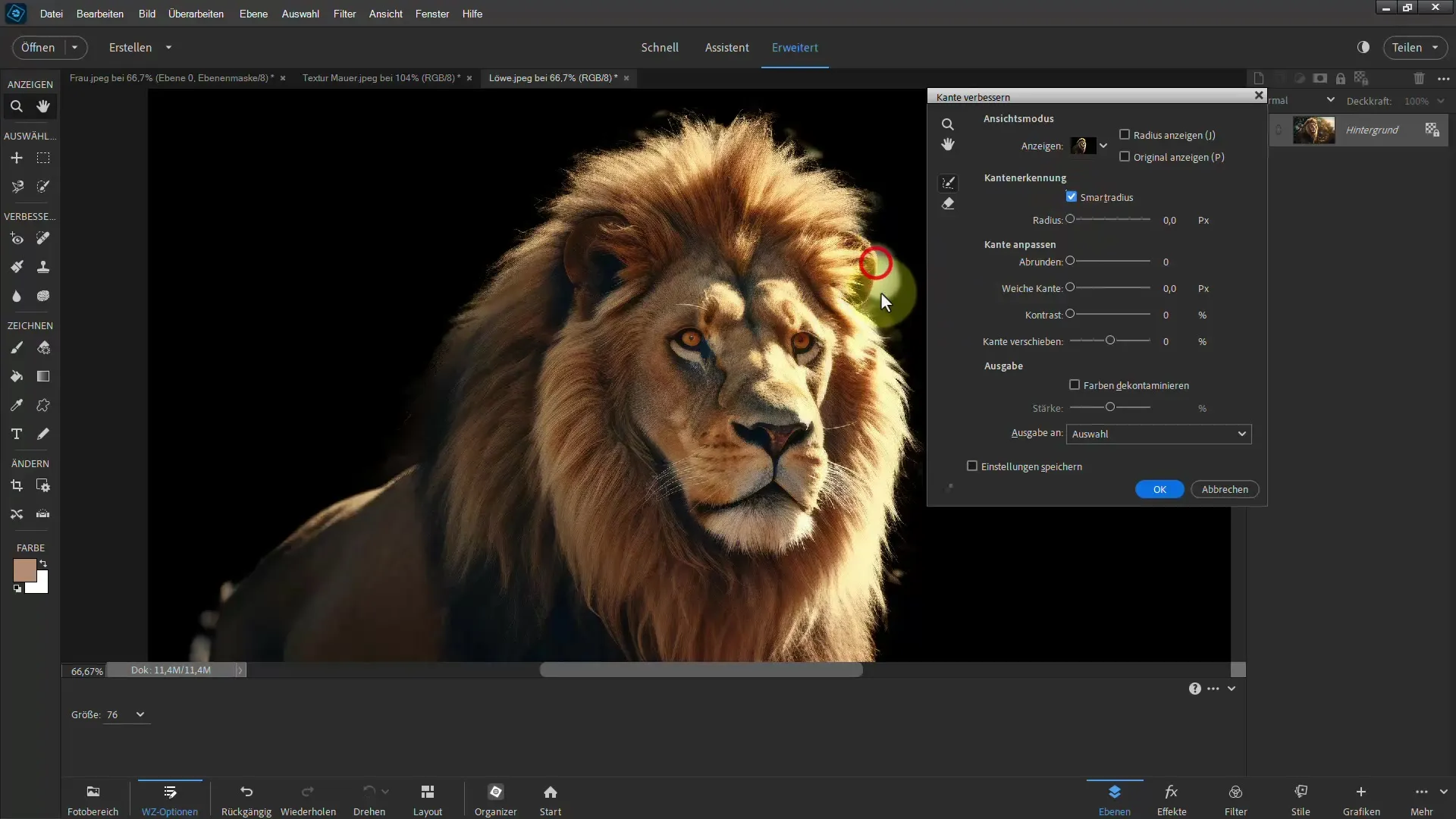Check Einstellungen speichern checkbox
This screenshot has width=1456, height=819.
click(x=972, y=466)
